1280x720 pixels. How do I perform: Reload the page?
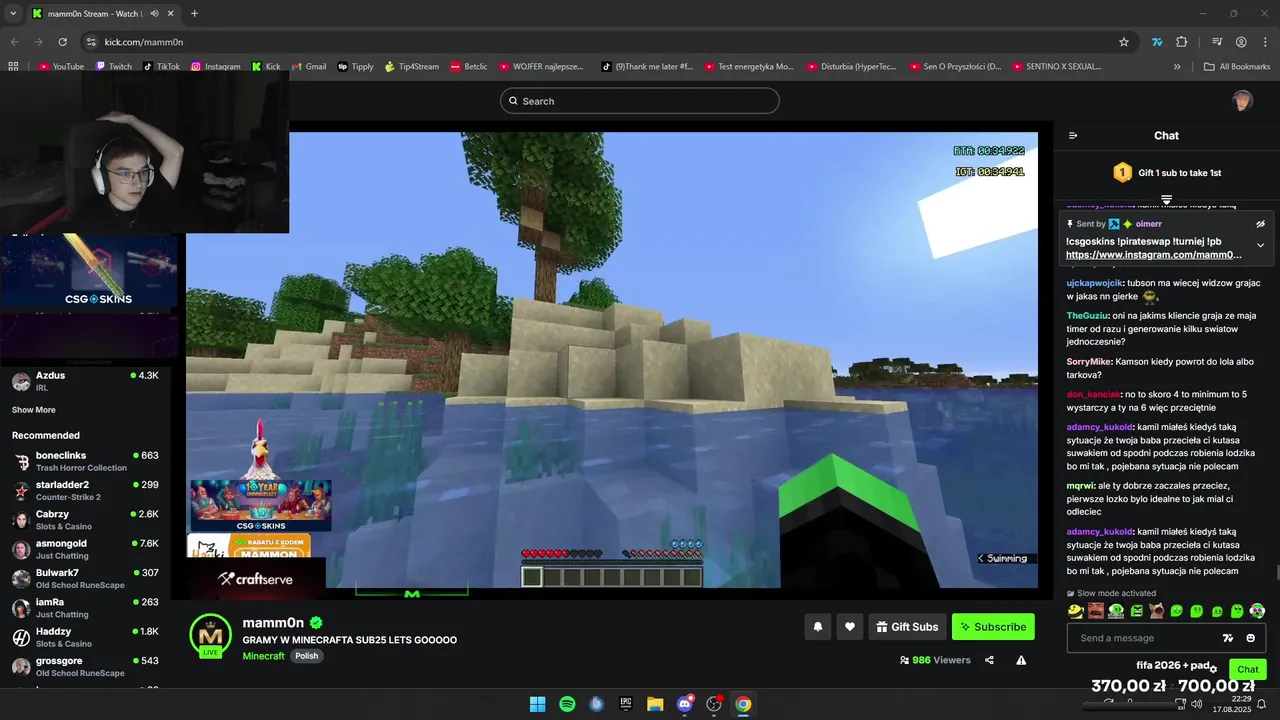pos(62,42)
